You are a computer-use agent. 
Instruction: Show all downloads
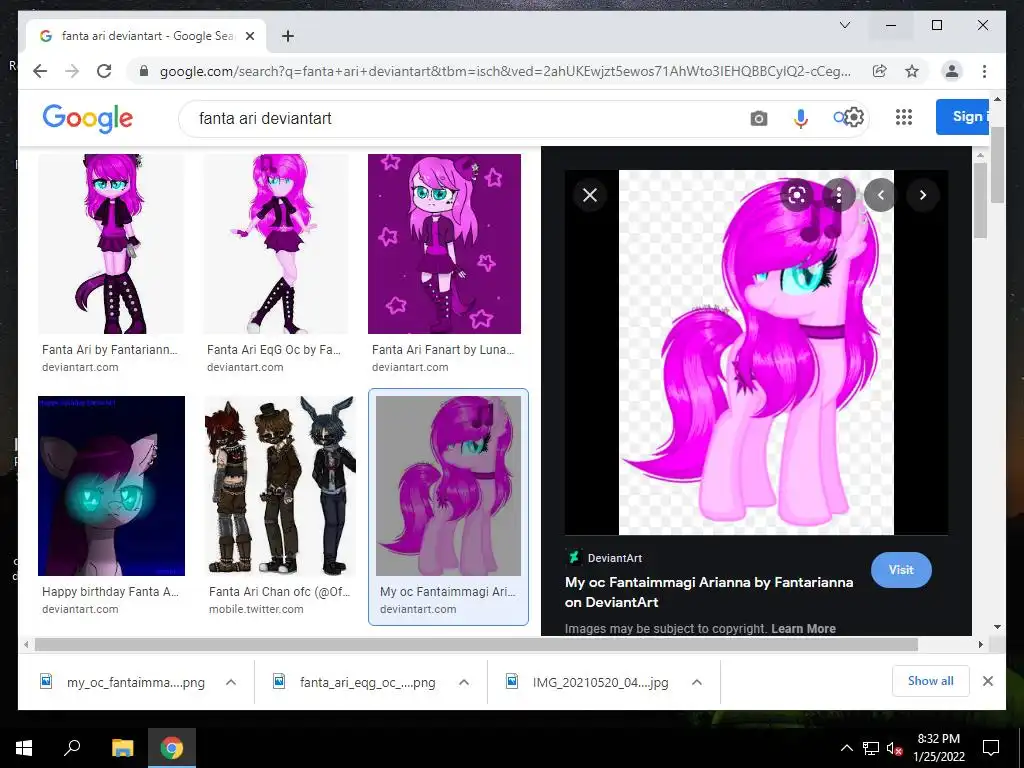click(930, 680)
